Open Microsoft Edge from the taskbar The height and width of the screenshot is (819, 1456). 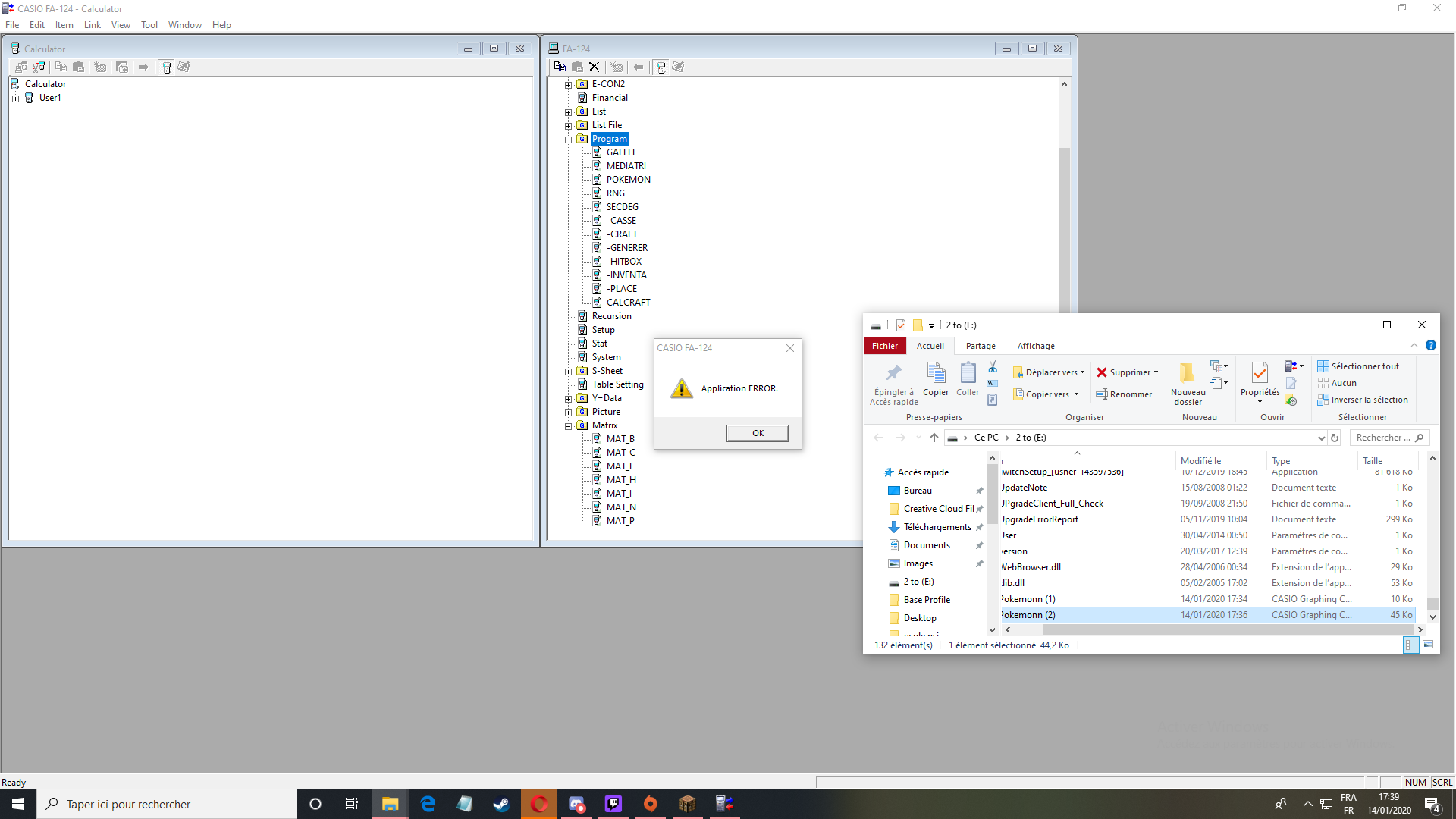pos(428,804)
